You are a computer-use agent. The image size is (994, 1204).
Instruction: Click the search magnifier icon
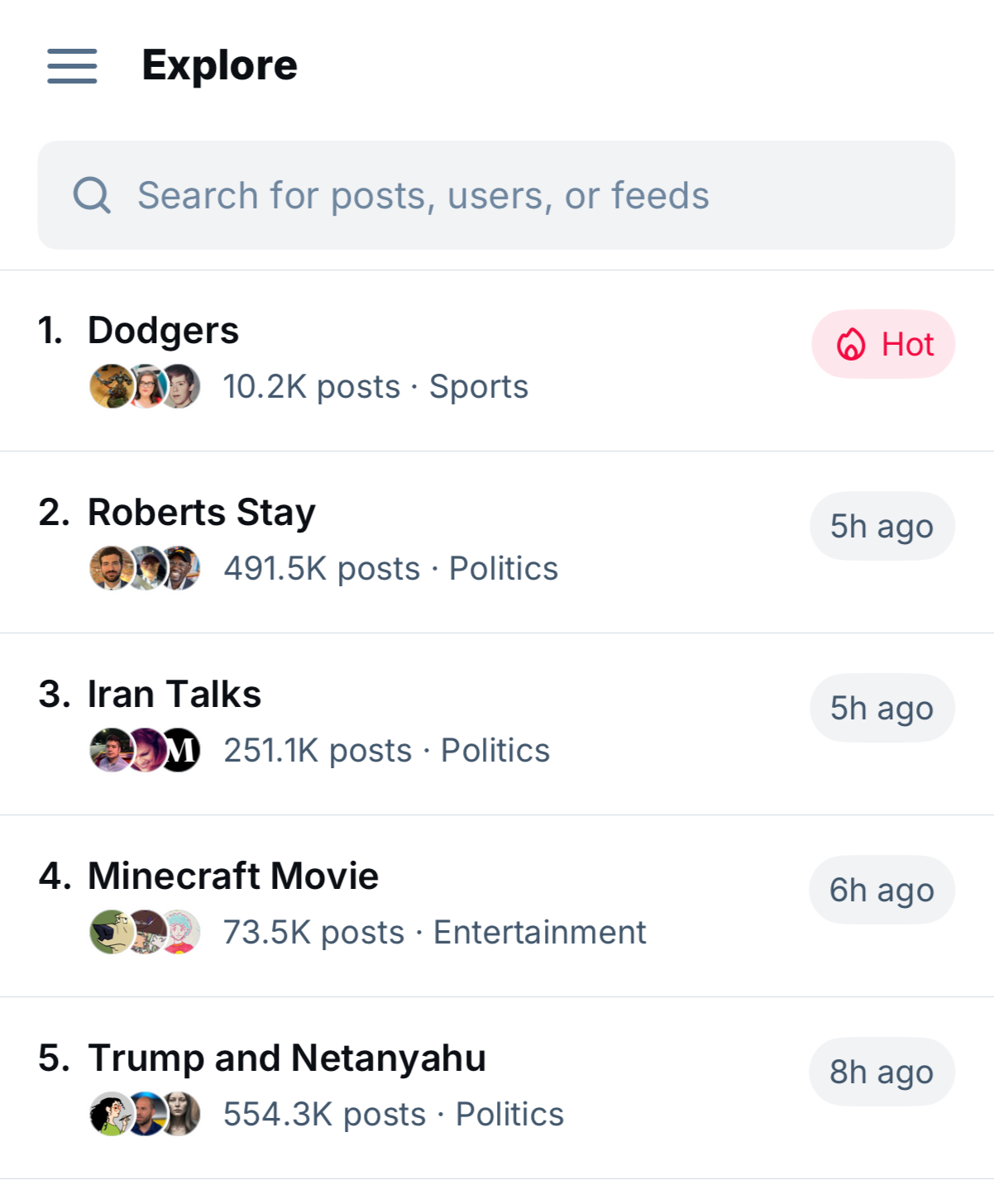click(92, 196)
